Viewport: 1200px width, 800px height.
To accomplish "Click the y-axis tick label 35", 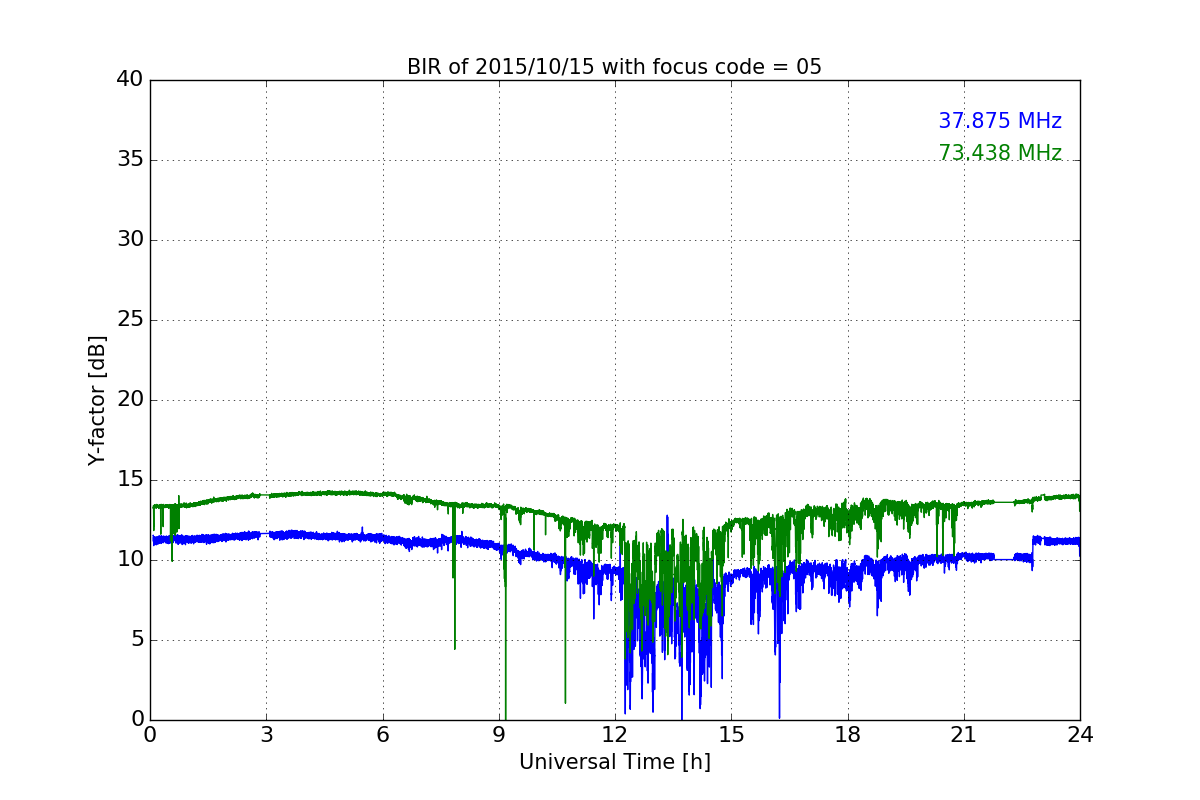I will coord(129,160).
